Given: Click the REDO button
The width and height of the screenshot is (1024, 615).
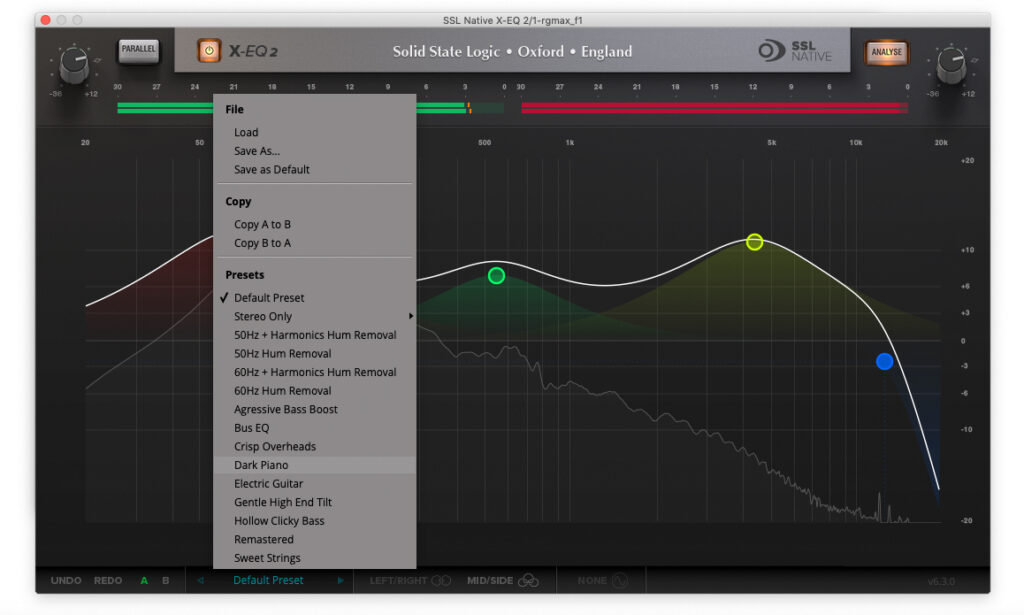Looking at the screenshot, I should (108, 580).
